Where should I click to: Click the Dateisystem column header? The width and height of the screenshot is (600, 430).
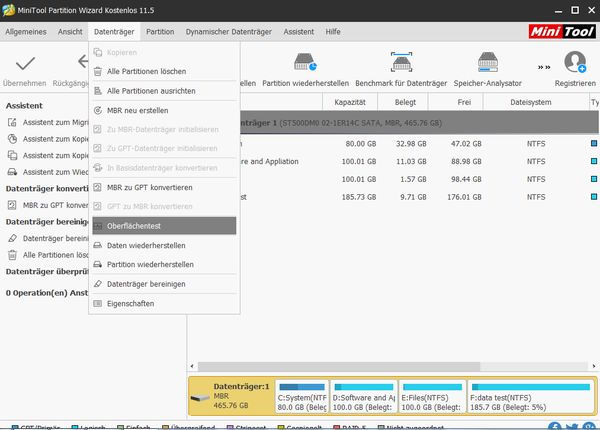(x=530, y=102)
